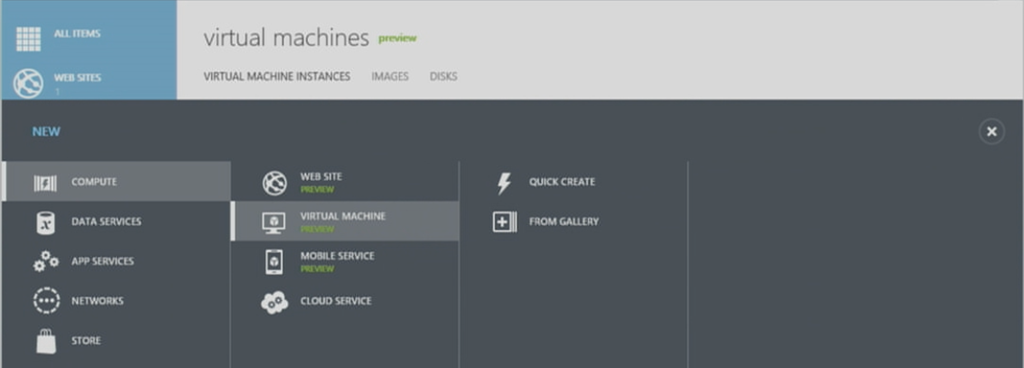Click the Data Services database icon
The width and height of the screenshot is (1024, 368).
tap(46, 223)
